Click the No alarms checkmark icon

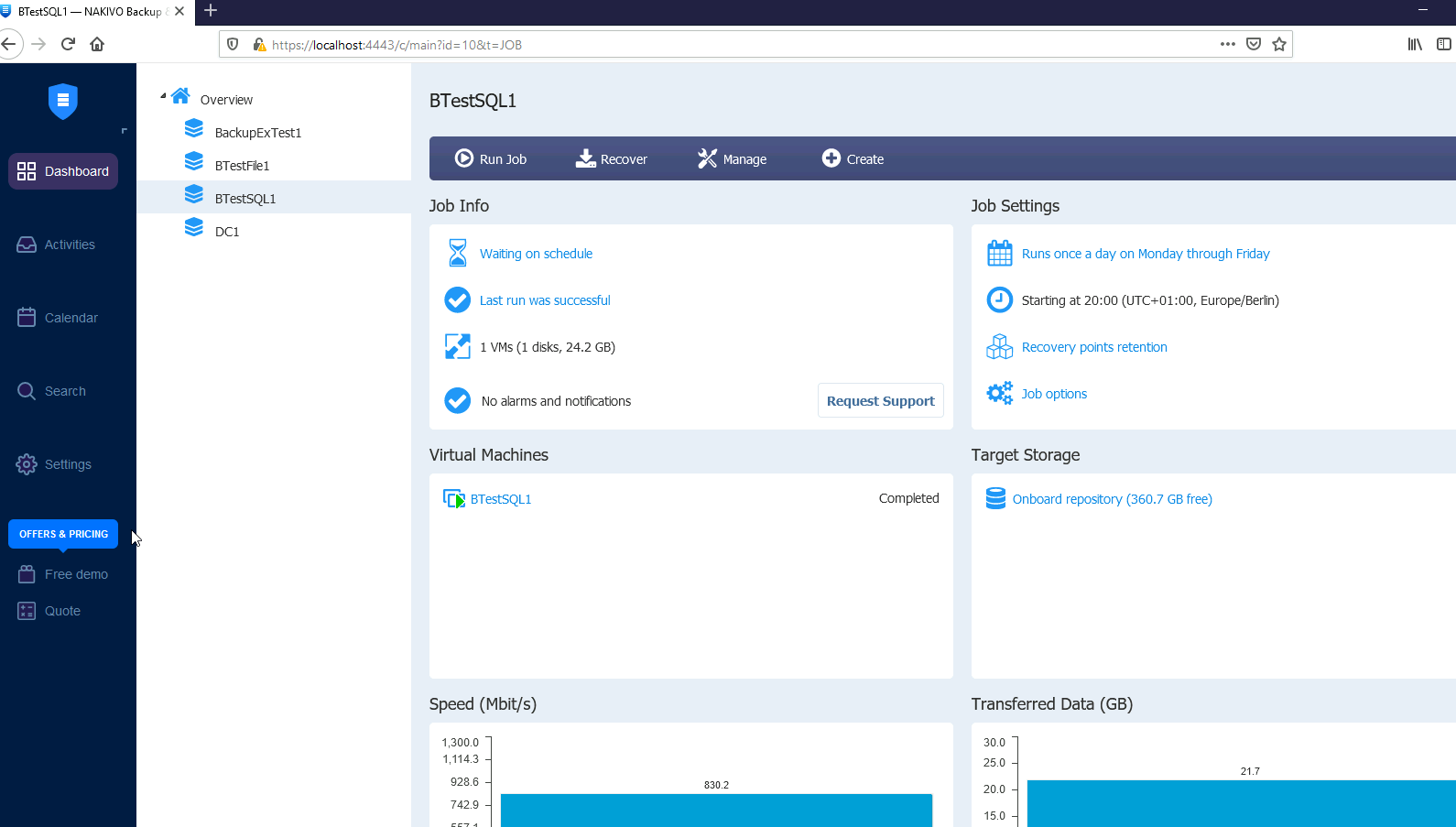point(457,400)
